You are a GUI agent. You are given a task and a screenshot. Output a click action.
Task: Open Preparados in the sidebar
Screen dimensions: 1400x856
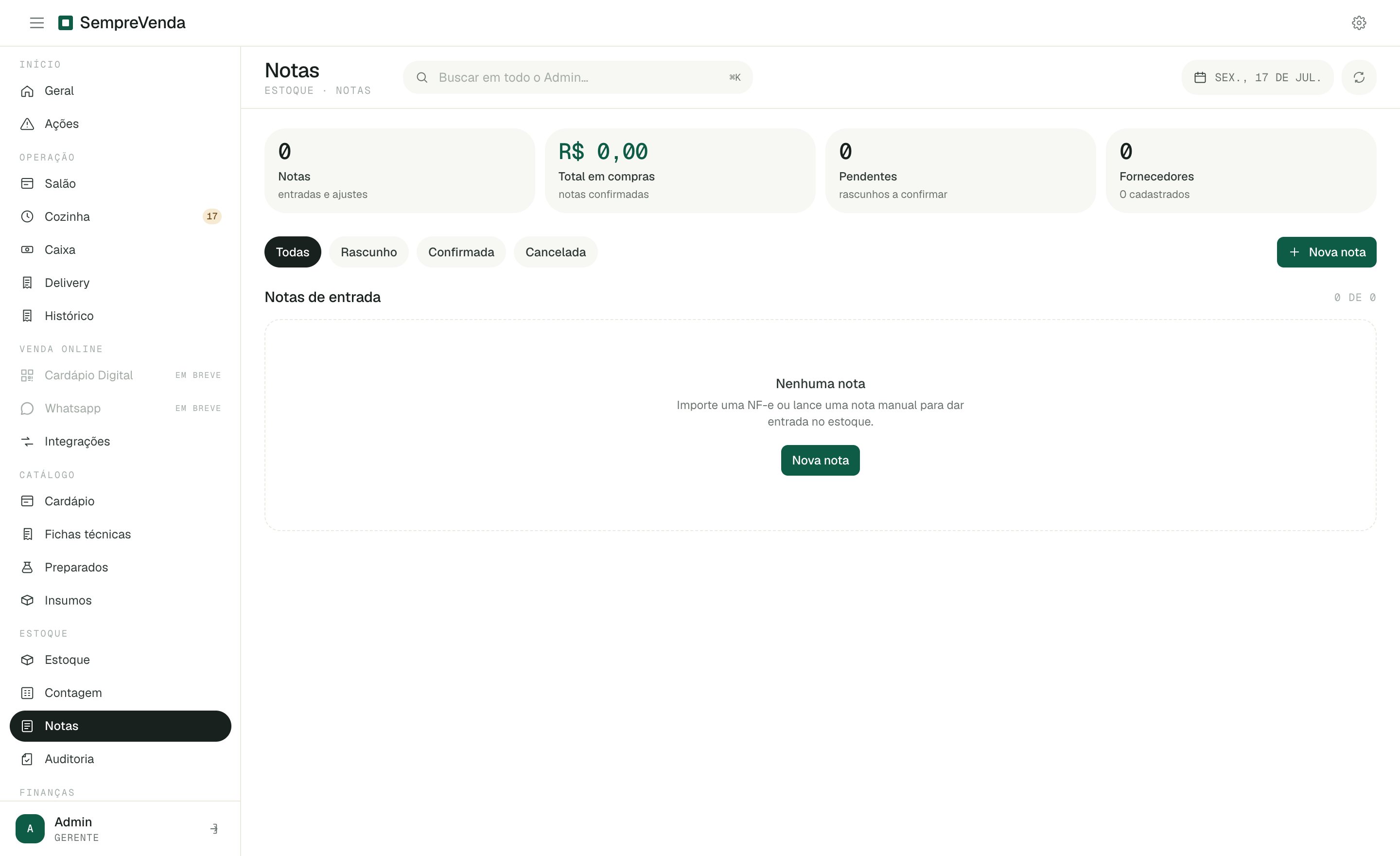(121, 567)
